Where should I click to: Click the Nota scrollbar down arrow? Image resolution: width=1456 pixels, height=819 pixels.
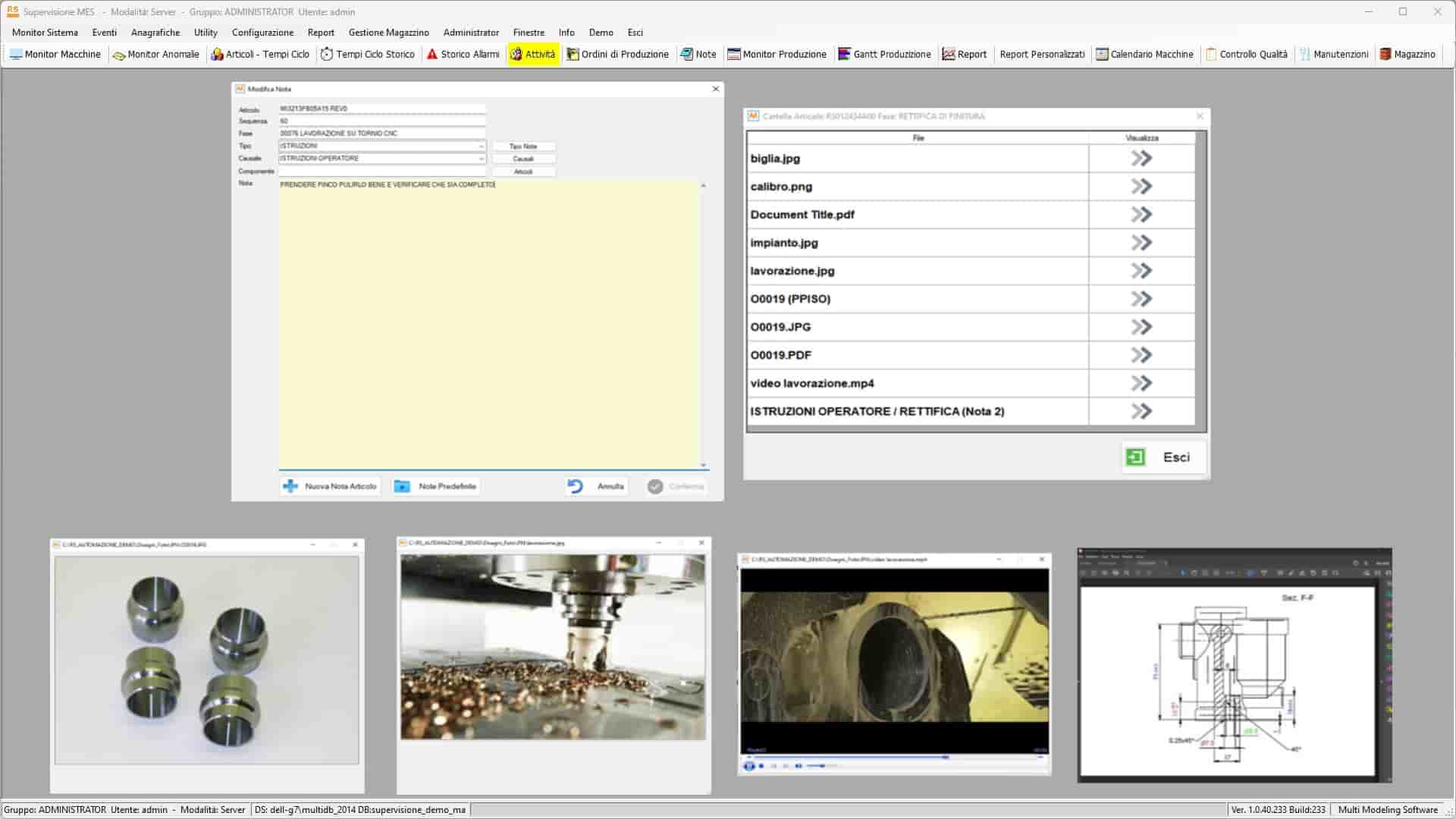coord(703,465)
